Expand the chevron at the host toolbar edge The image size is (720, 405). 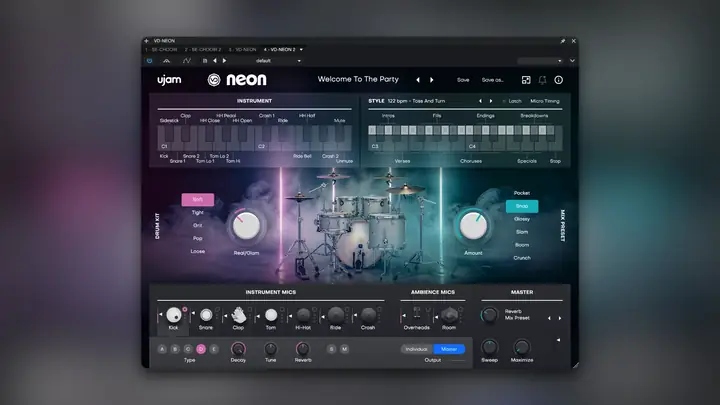click(x=572, y=61)
